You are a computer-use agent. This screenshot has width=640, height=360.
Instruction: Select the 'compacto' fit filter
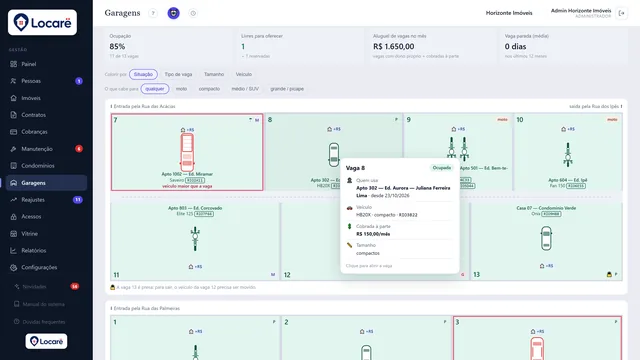[209, 89]
